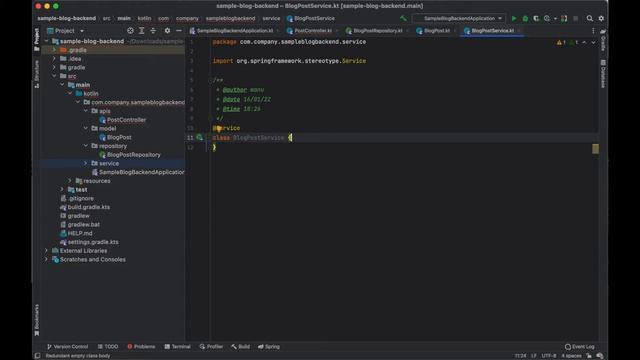Stop the running process button
Screen dimensions: 640x360
coord(576,18)
